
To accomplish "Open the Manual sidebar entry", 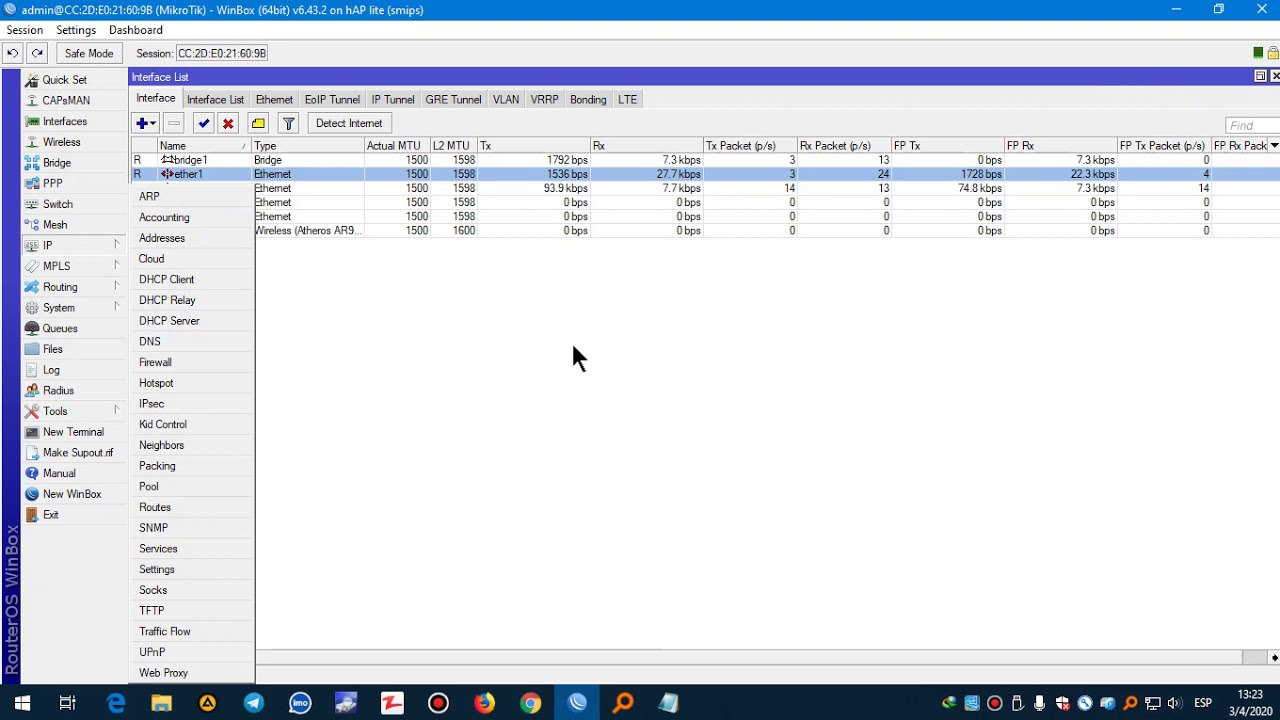I will click(x=59, y=473).
